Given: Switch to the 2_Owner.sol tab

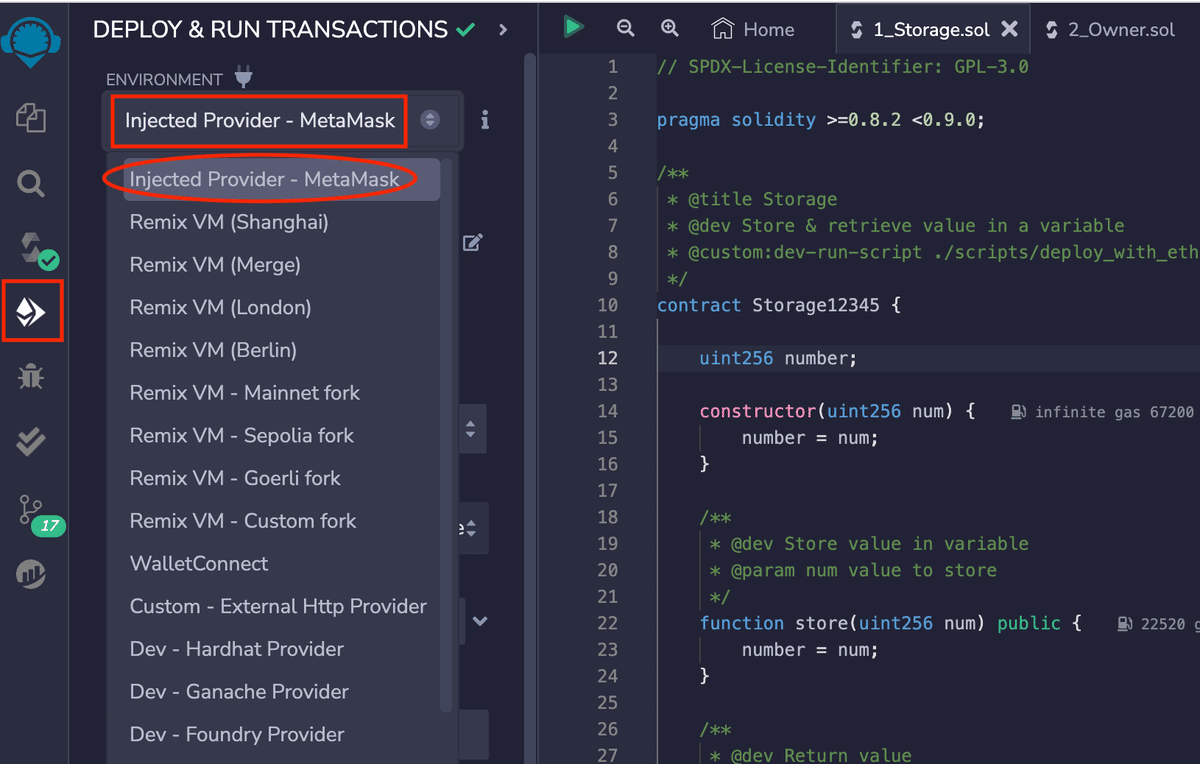Looking at the screenshot, I should pyautogui.click(x=1110, y=29).
